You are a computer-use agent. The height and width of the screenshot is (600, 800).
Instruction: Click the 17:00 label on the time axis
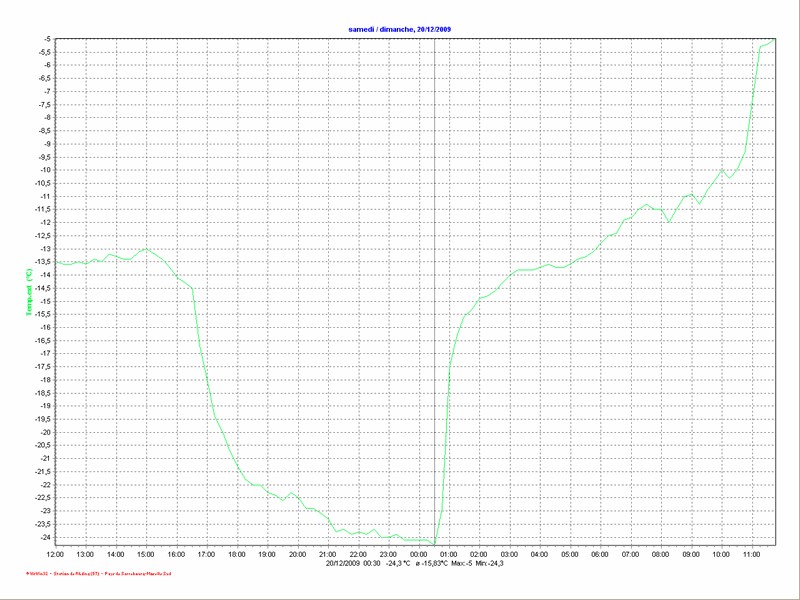(207, 554)
